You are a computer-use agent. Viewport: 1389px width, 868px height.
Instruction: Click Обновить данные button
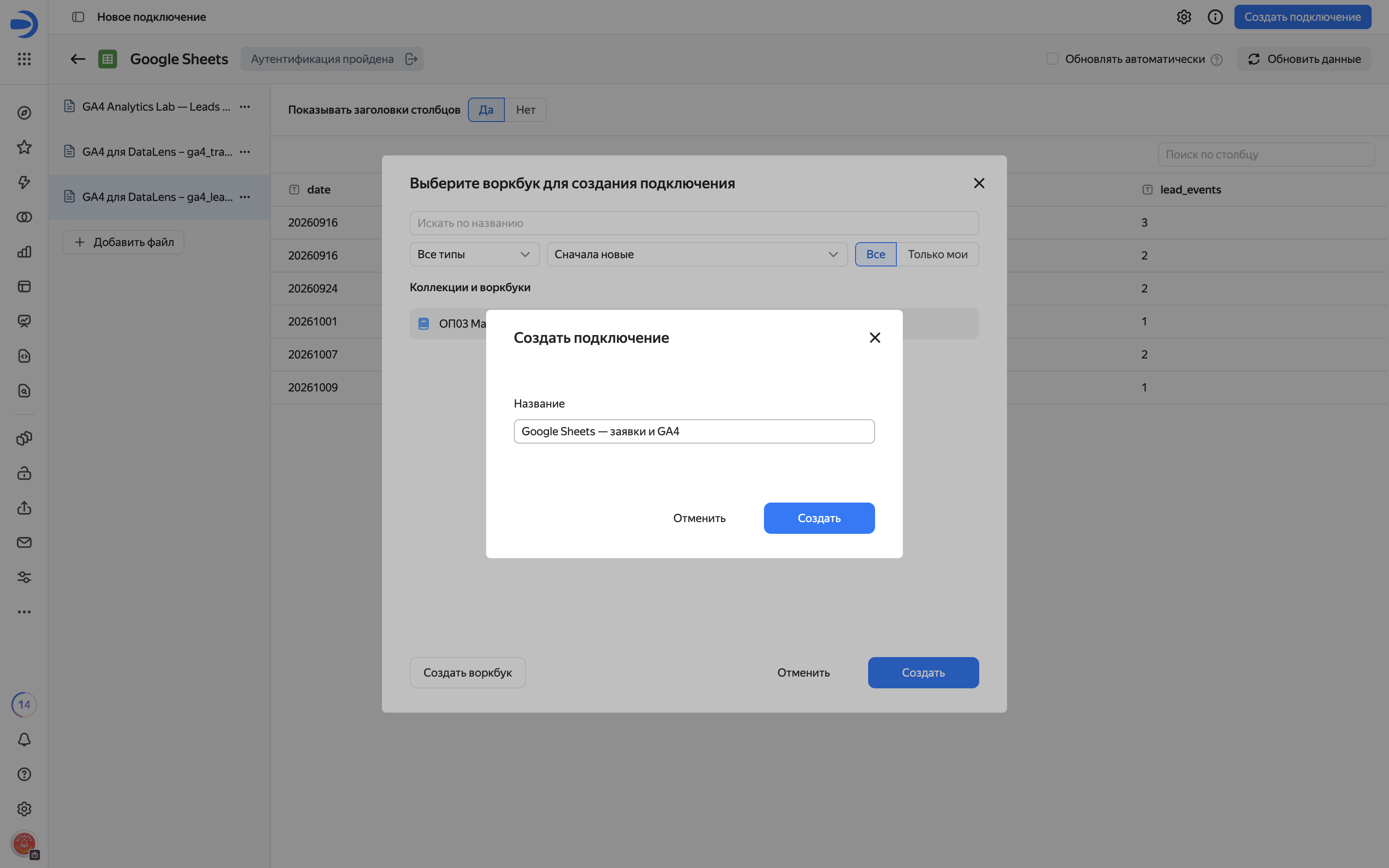1303,59
